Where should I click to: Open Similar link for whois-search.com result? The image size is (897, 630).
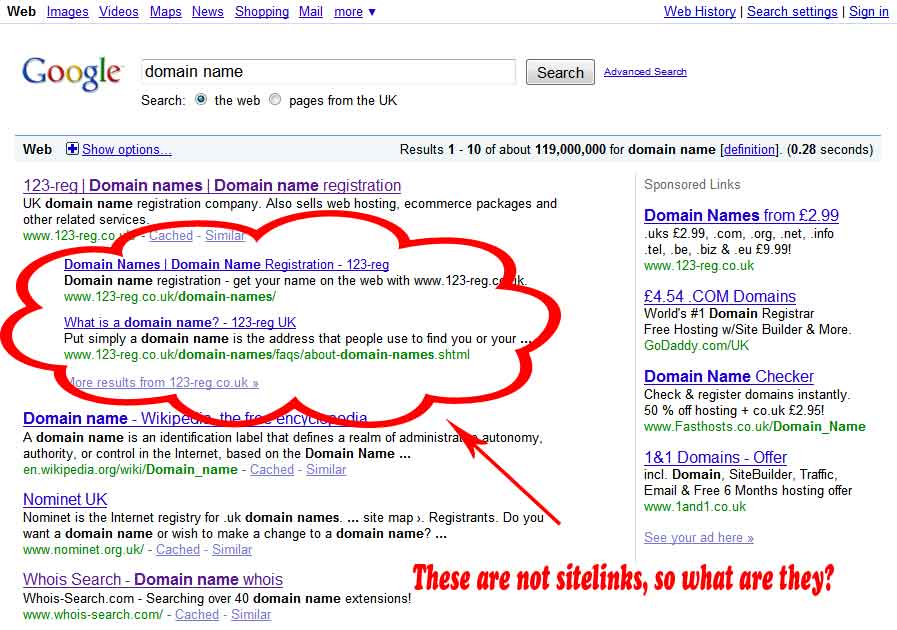[x=251, y=615]
